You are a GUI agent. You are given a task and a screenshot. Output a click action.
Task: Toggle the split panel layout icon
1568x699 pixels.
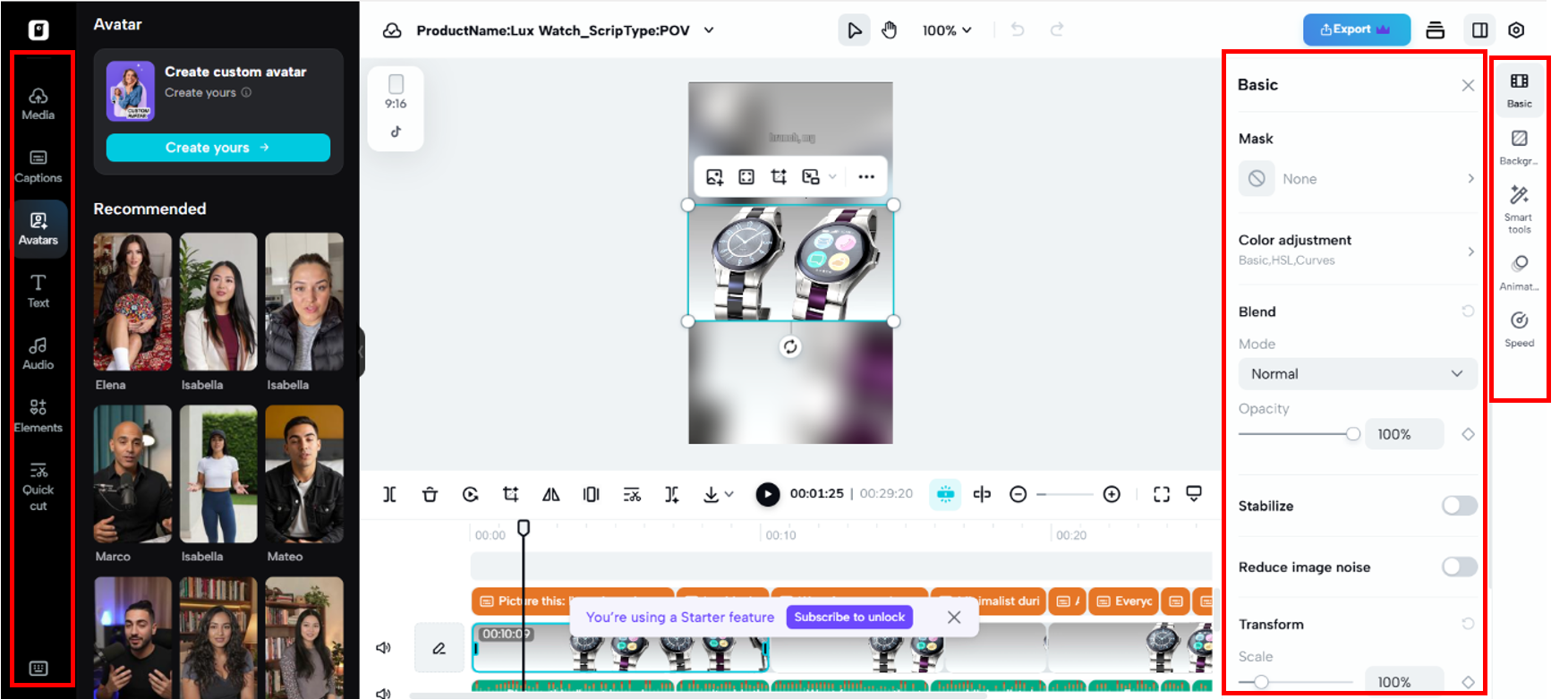[x=1480, y=30]
